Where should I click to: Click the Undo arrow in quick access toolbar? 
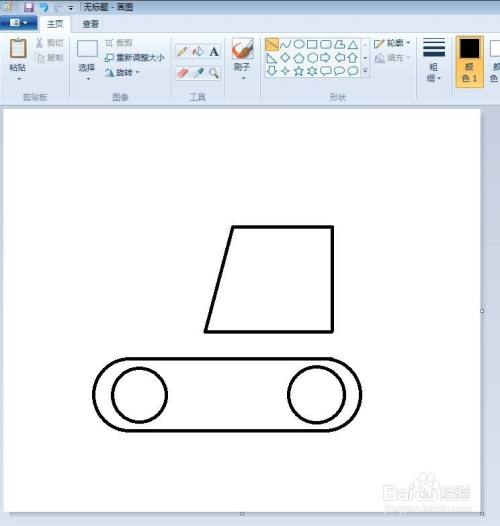pyautogui.click(x=44, y=7)
